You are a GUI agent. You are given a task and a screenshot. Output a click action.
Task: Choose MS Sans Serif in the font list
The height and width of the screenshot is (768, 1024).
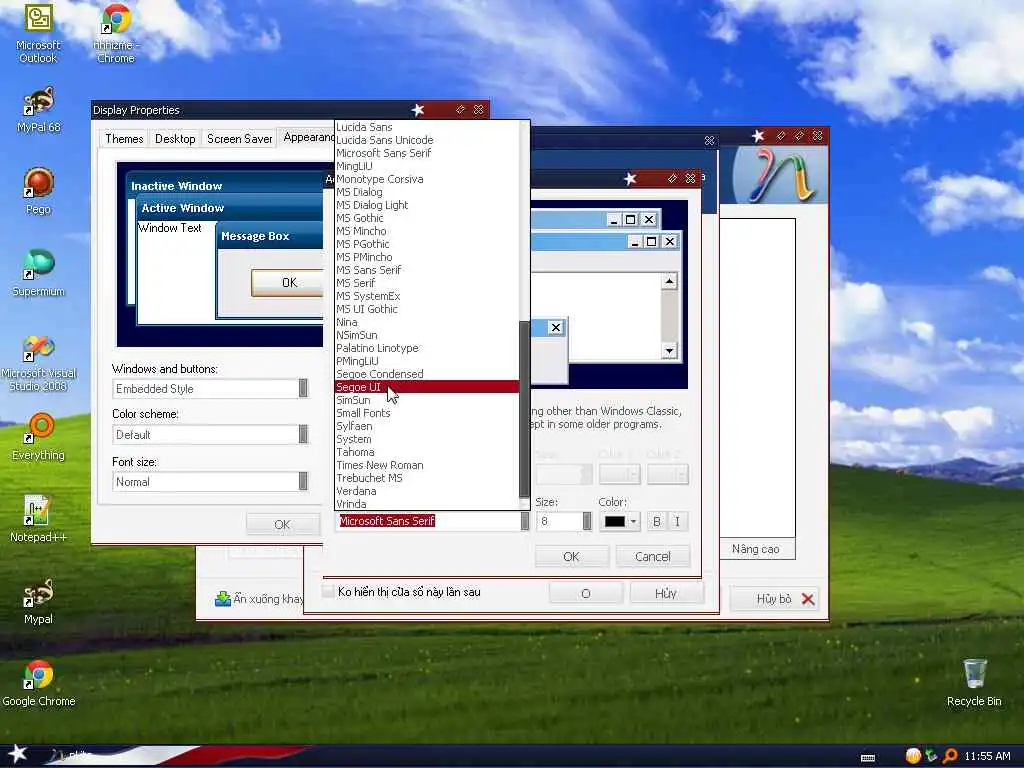pyautogui.click(x=426, y=270)
